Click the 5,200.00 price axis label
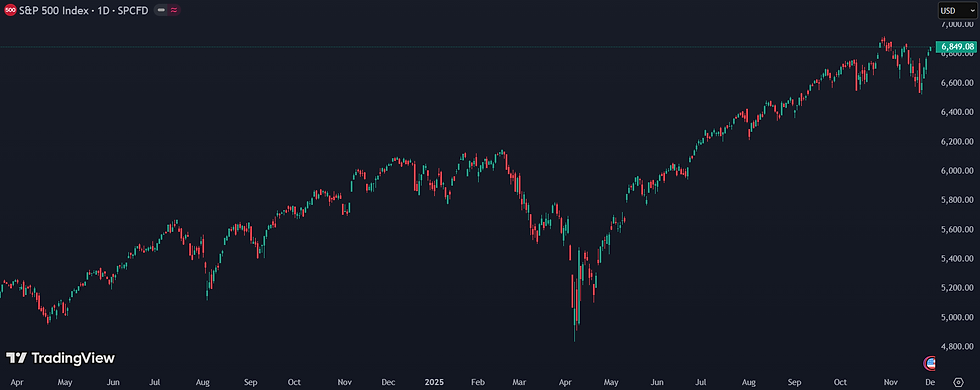 coord(959,288)
